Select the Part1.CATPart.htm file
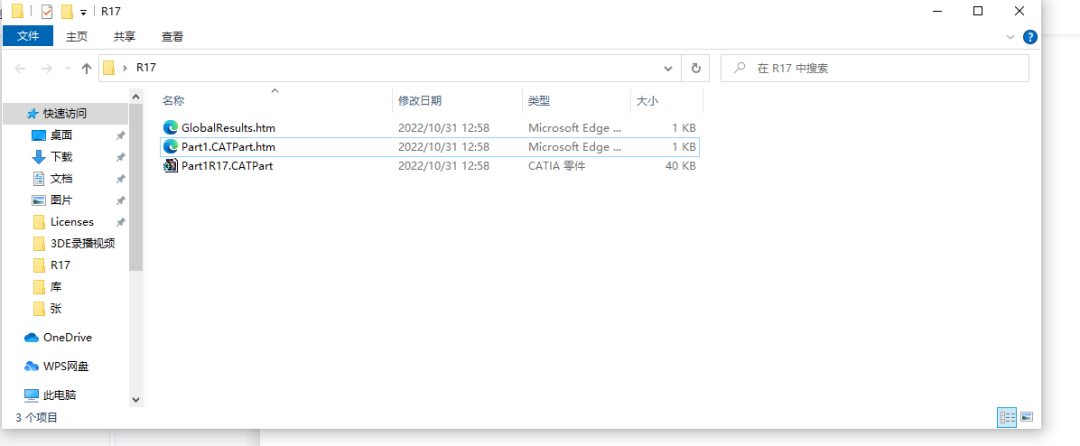Screen dimensions: 1080x446 tap(430, 147)
